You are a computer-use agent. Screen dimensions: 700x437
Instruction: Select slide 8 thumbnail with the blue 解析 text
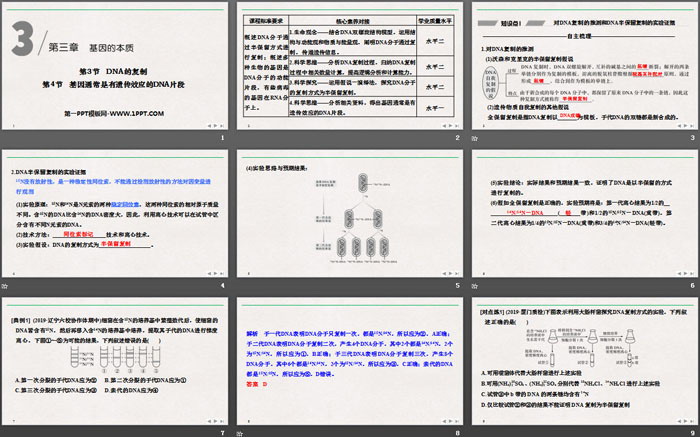click(x=350, y=361)
